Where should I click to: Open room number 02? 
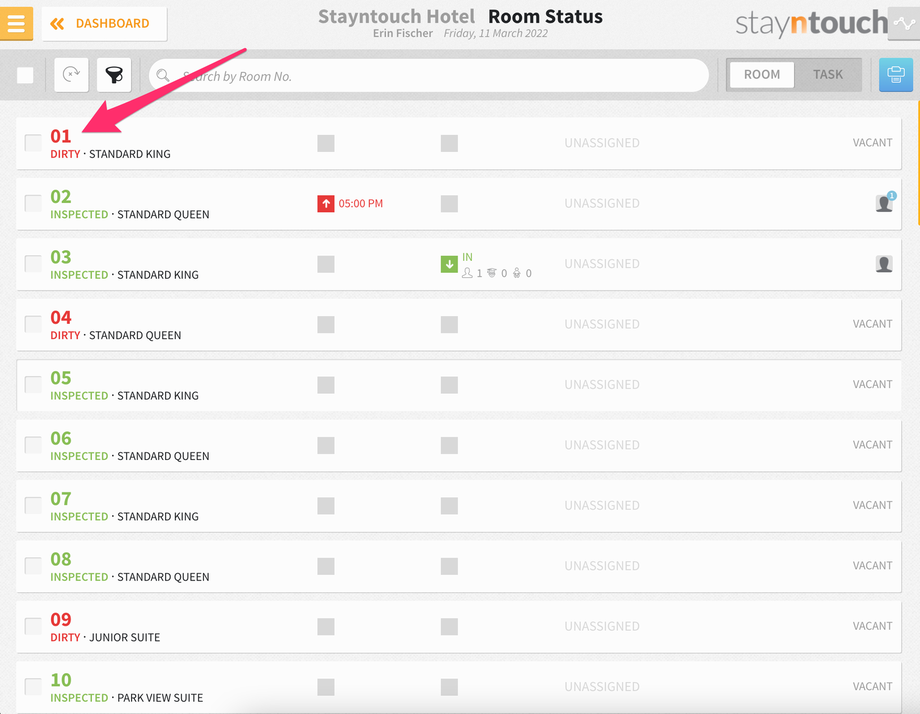coord(60,197)
